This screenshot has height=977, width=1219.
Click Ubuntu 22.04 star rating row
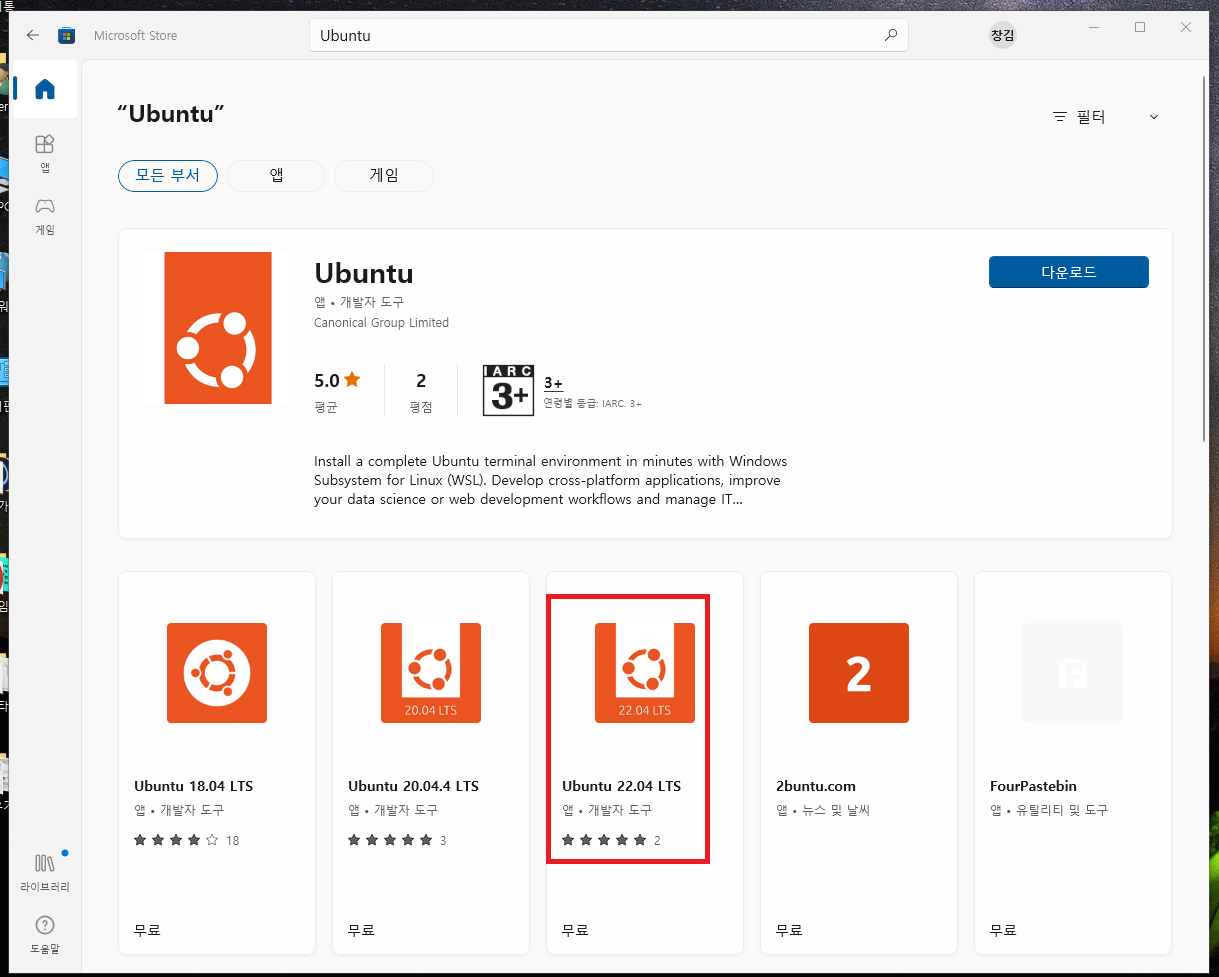pos(611,840)
